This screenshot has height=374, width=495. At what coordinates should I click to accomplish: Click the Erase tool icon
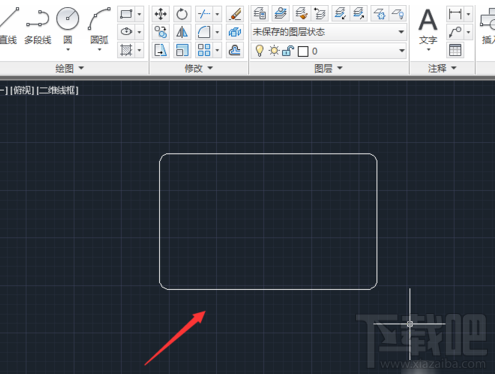tap(235, 14)
